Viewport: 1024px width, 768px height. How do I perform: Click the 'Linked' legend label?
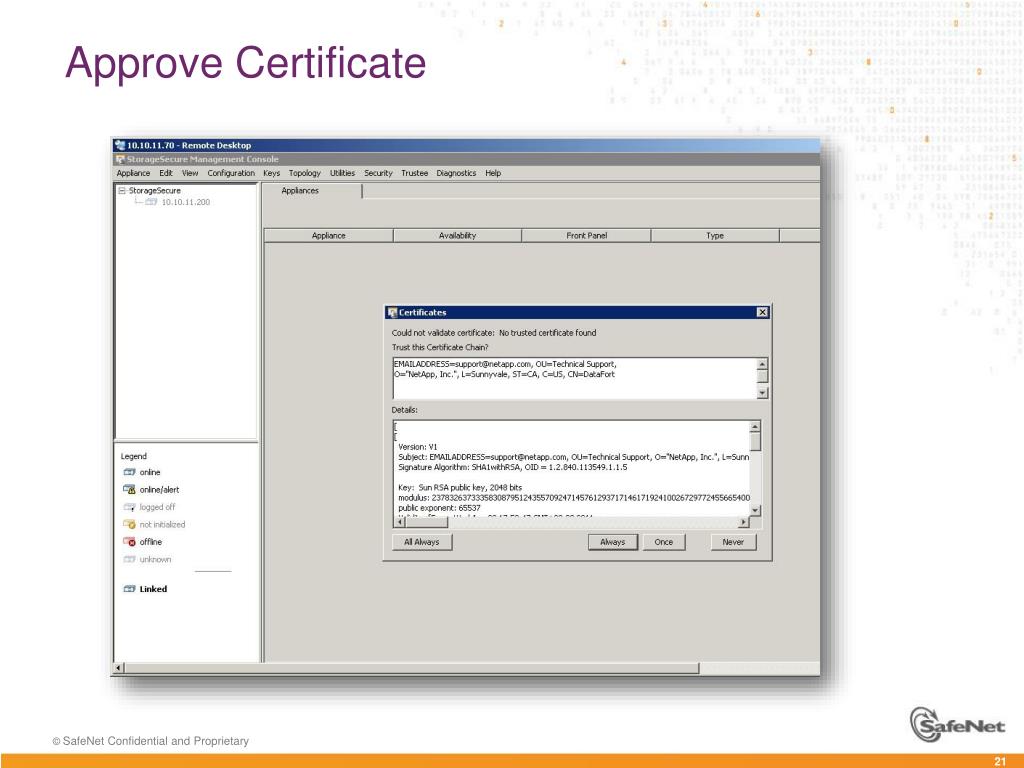pos(153,589)
